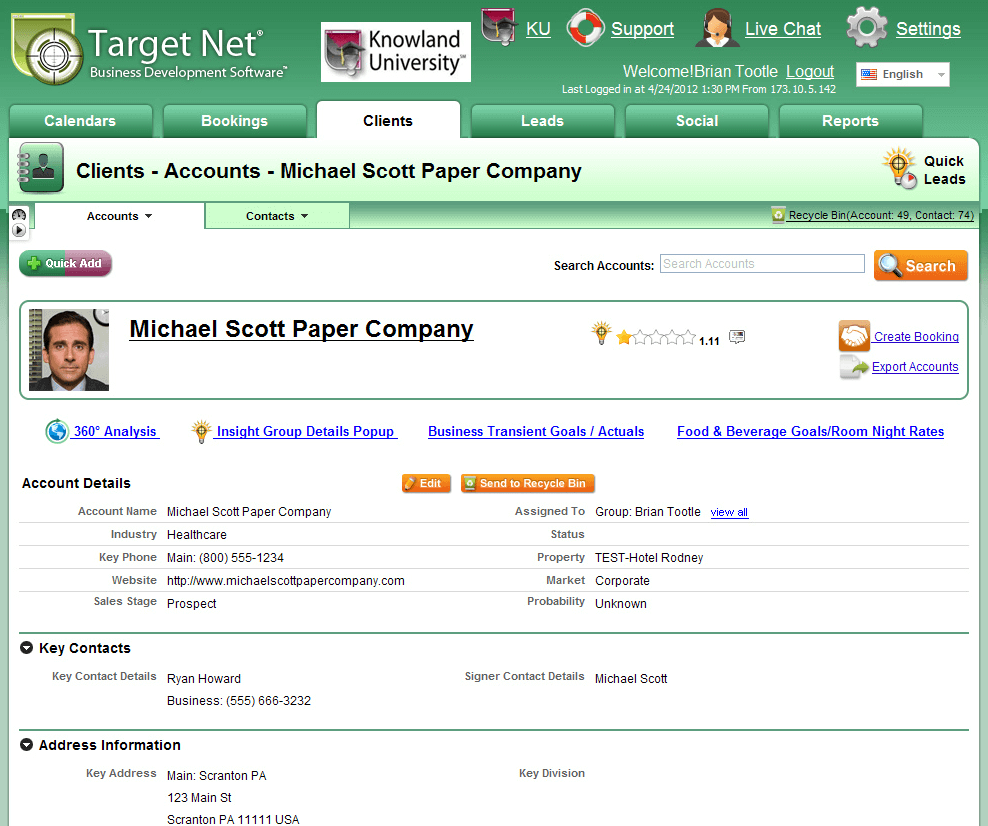Click the Export Accounts document icon
Viewport: 988px width, 826px height.
pos(853,367)
